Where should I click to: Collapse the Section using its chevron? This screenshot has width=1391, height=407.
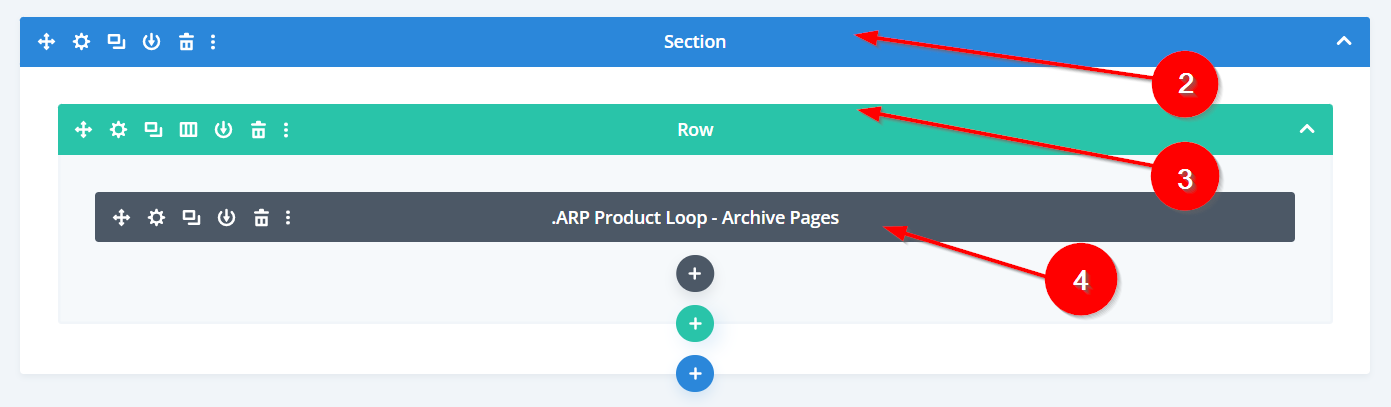point(1344,42)
